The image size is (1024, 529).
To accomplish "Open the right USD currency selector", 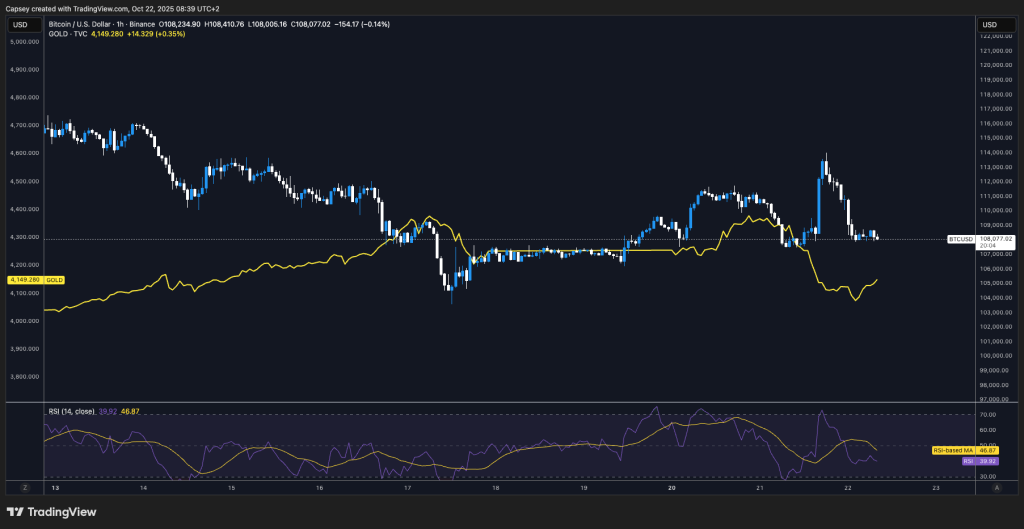I will (x=990, y=24).
